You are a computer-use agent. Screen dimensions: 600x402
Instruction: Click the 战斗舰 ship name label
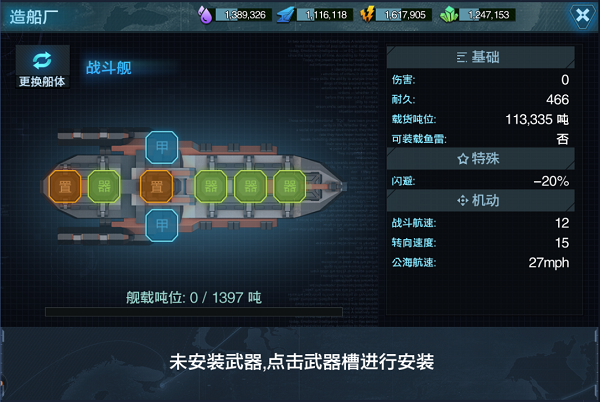click(109, 68)
